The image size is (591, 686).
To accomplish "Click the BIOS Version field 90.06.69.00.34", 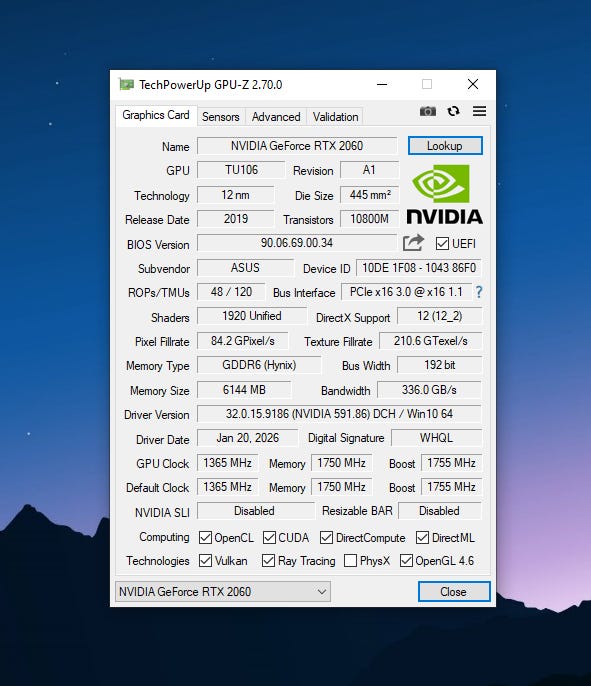I will [x=297, y=243].
